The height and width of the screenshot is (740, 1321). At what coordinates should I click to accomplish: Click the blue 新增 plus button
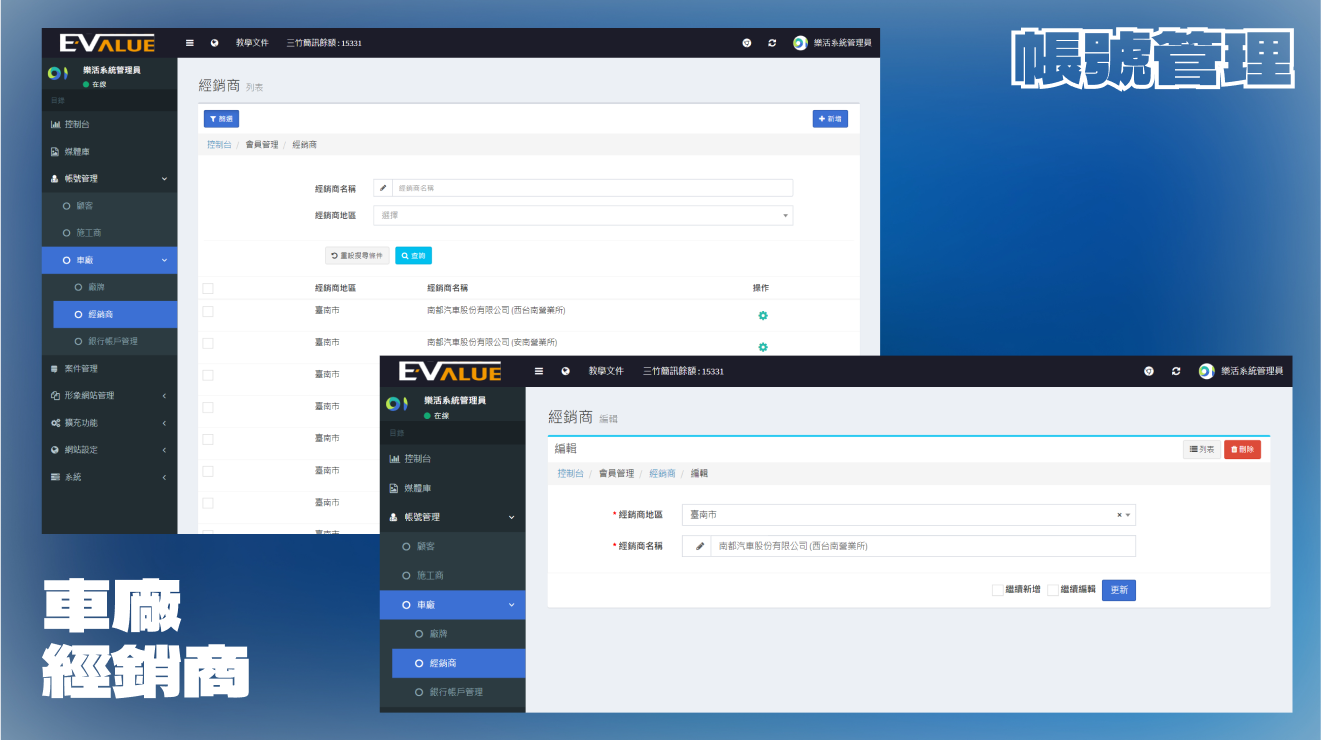(x=830, y=119)
